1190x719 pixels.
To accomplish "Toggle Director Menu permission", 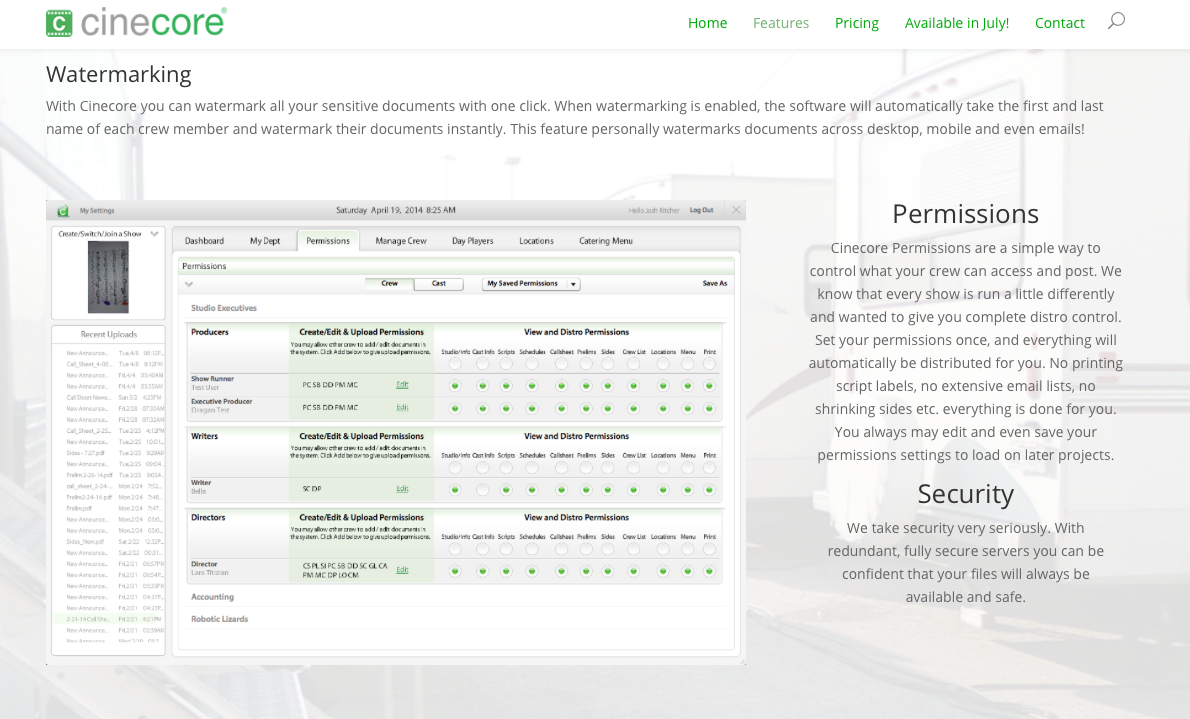I will [688, 571].
